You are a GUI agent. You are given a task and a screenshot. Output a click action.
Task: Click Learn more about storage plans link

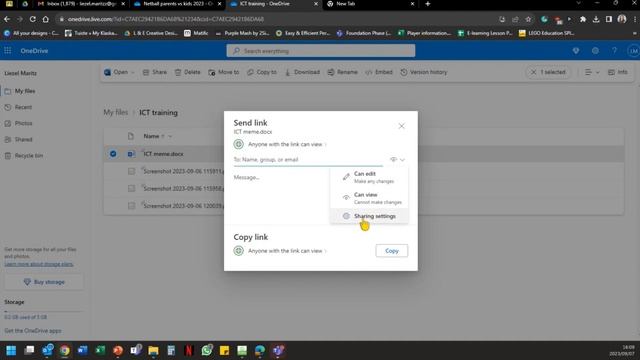39,264
